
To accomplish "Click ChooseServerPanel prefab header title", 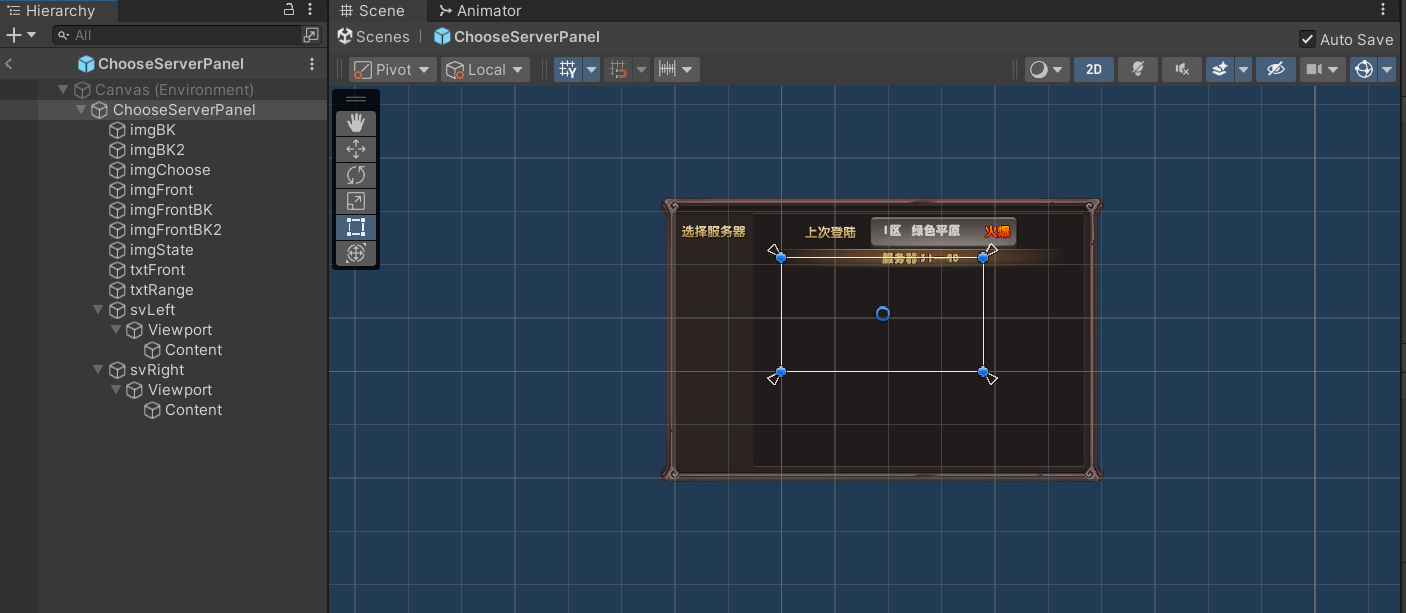I will tap(161, 64).
